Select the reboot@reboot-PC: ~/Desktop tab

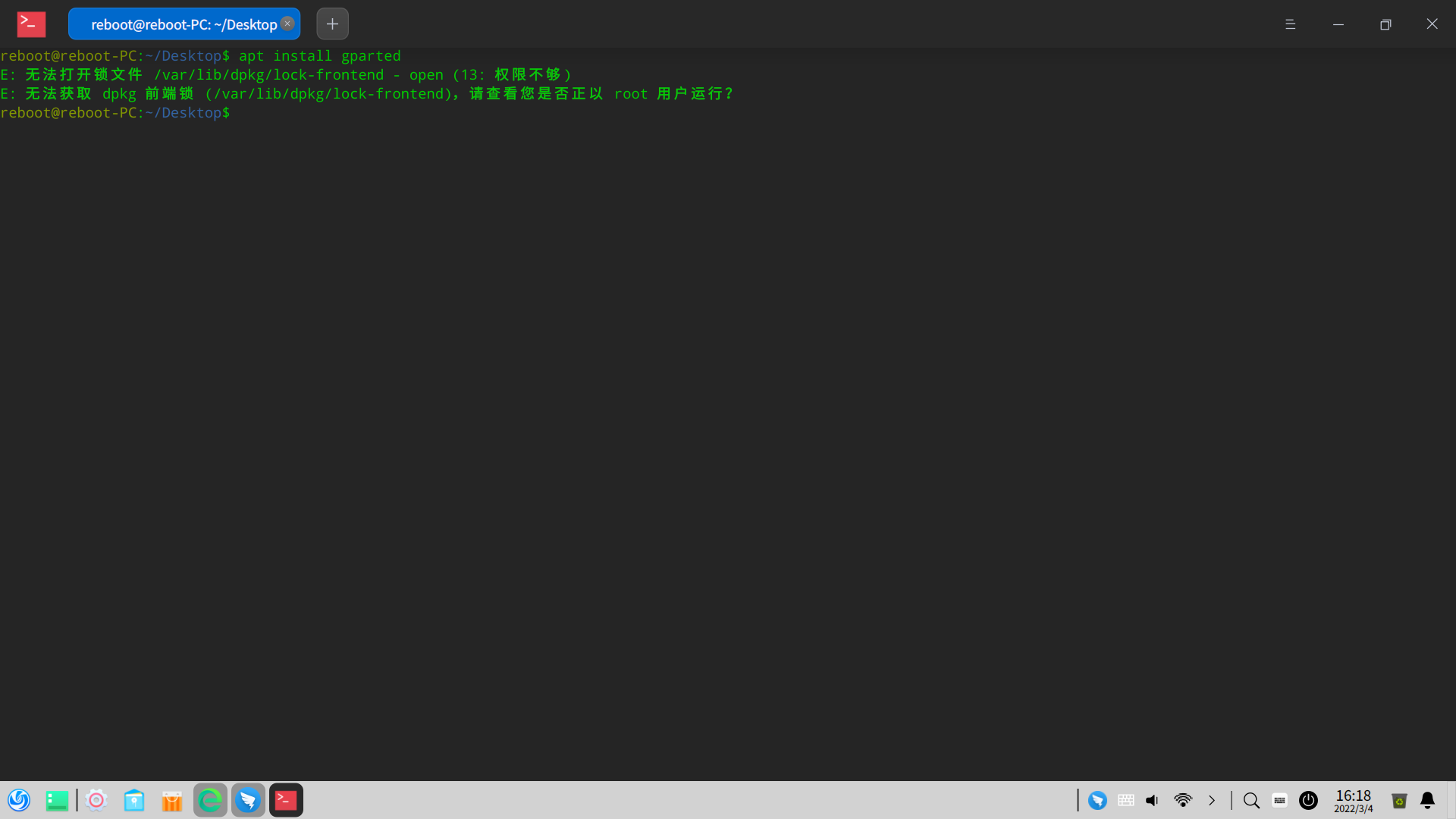pos(184,24)
